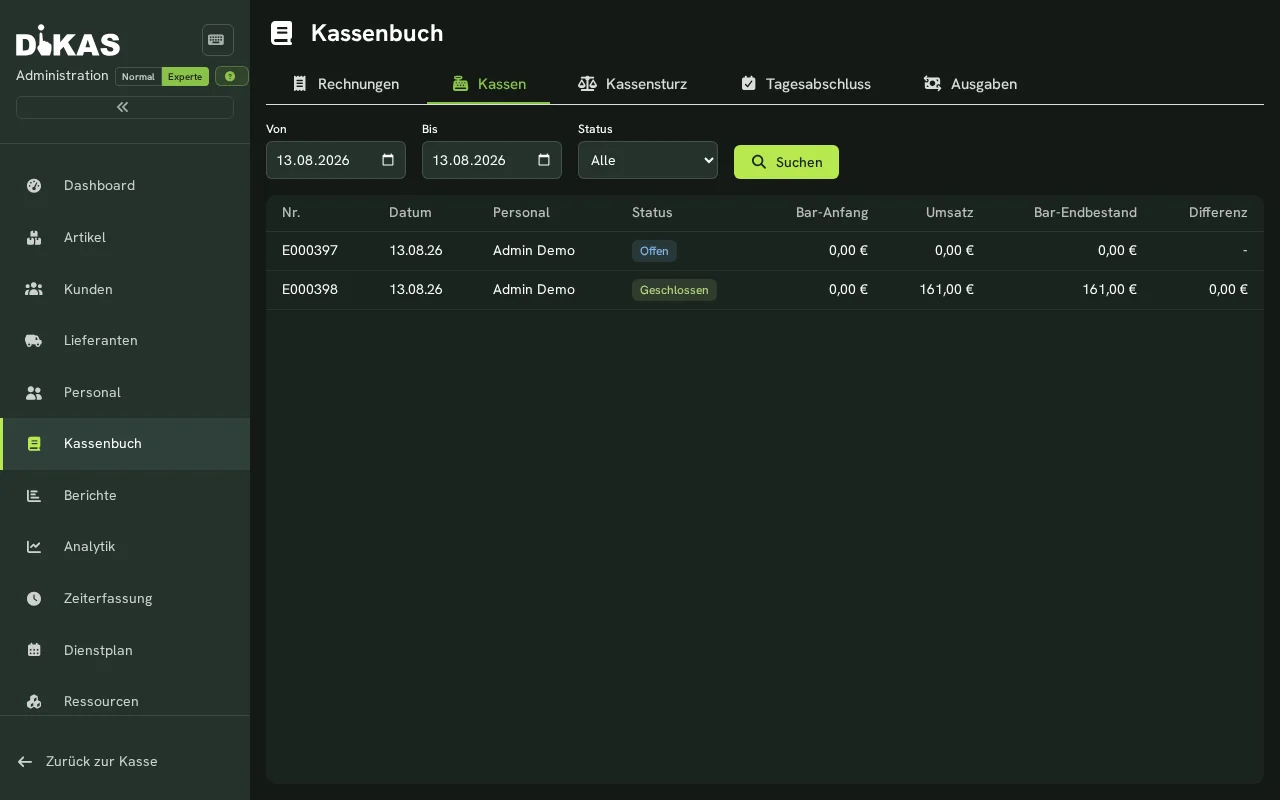The width and height of the screenshot is (1280, 800).
Task: Click the DiKAS logo
Action: pyautogui.click(x=68, y=41)
